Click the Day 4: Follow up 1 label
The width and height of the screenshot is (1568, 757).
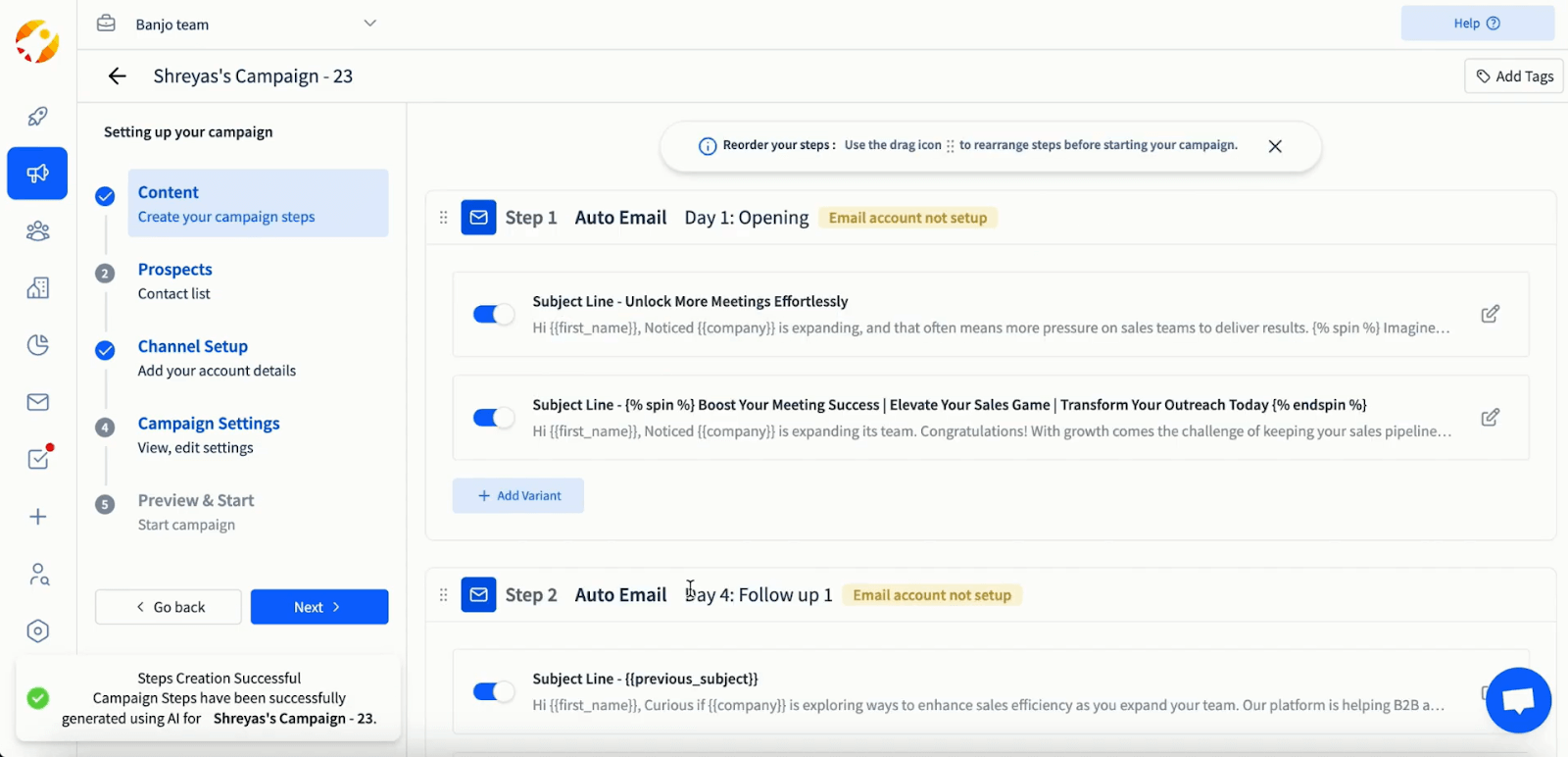point(759,595)
